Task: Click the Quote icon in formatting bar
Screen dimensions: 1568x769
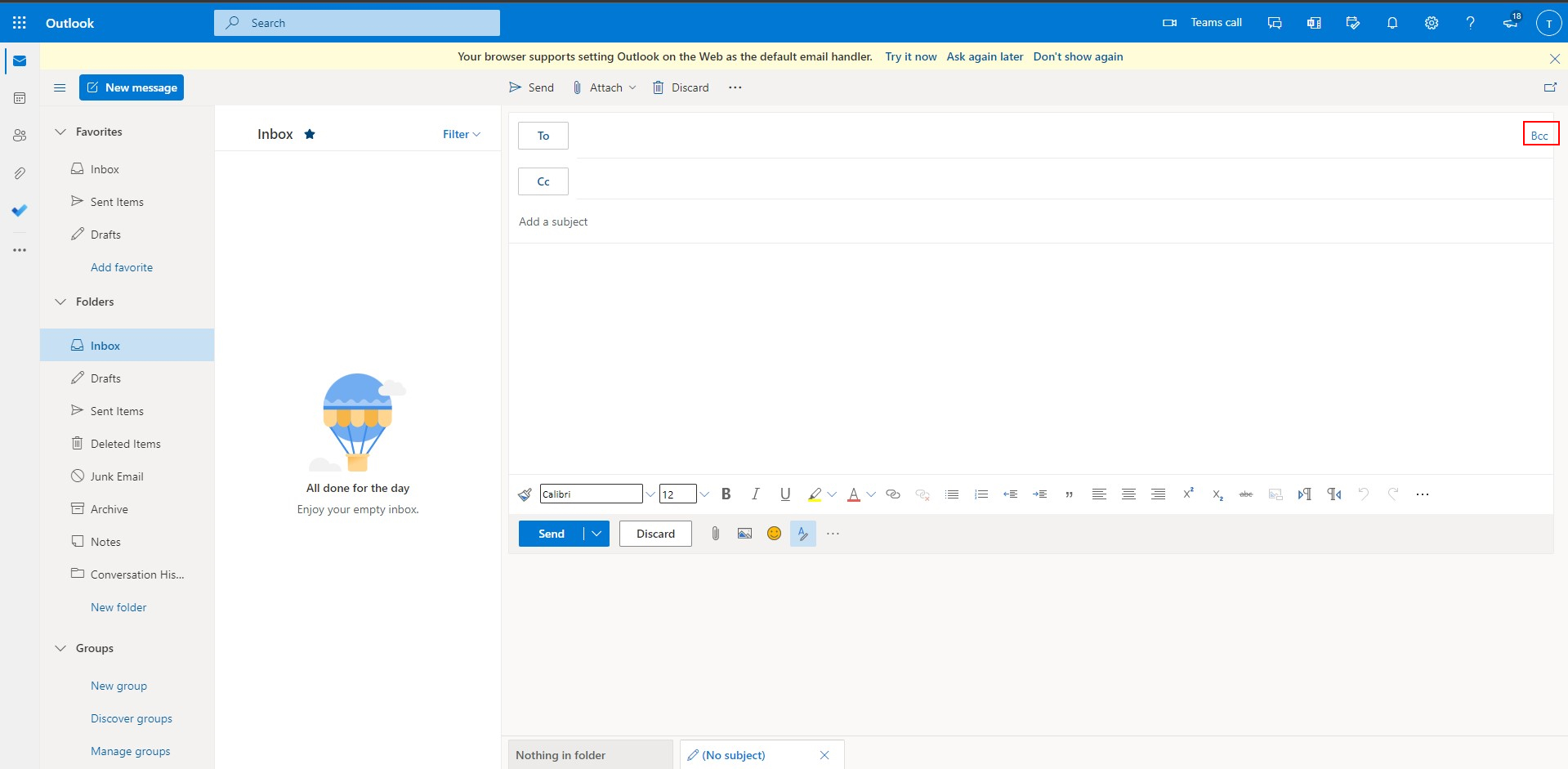Action: pos(1069,494)
